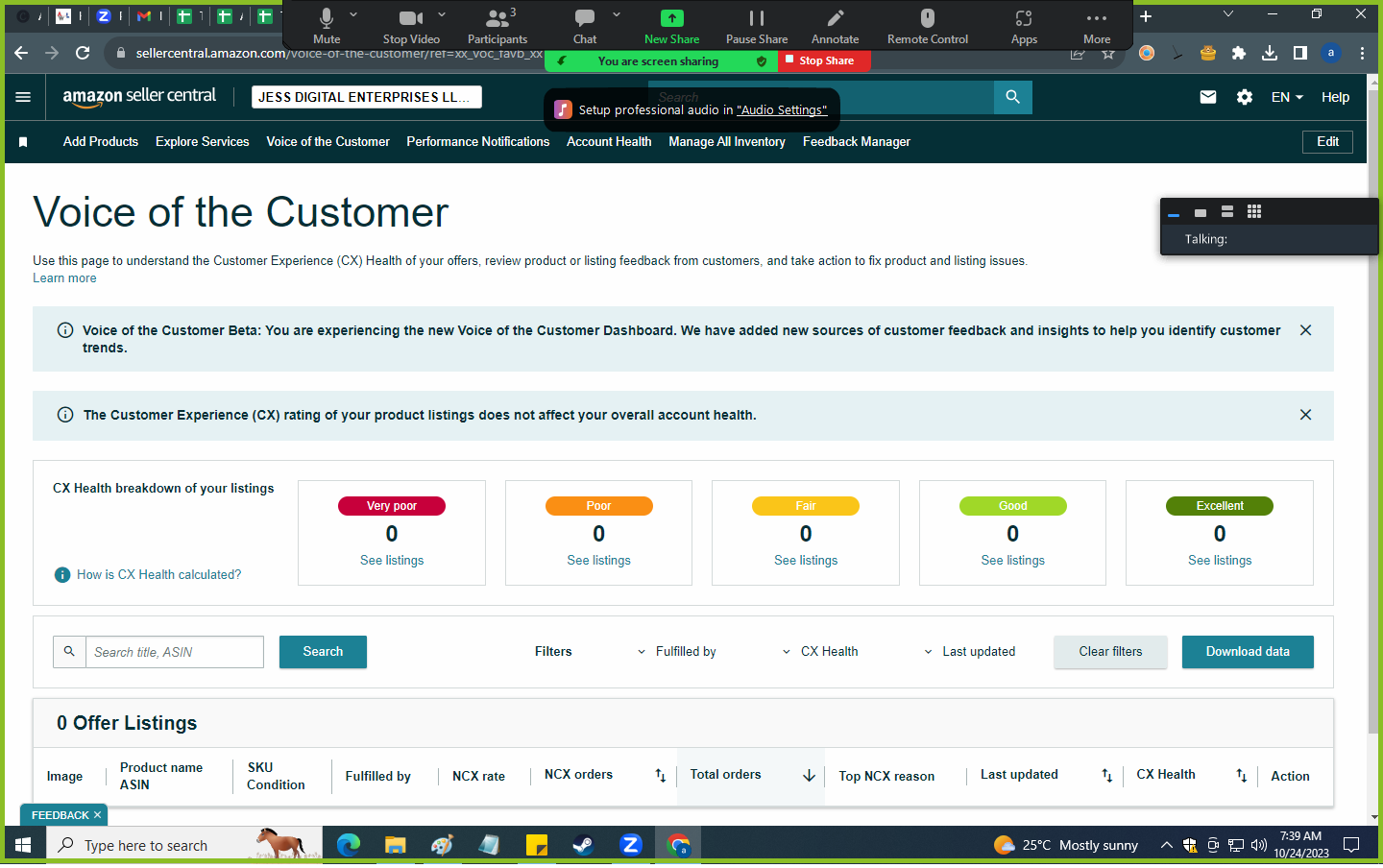1383x868 pixels.
Task: Click Clear filters button
Action: 1110,652
